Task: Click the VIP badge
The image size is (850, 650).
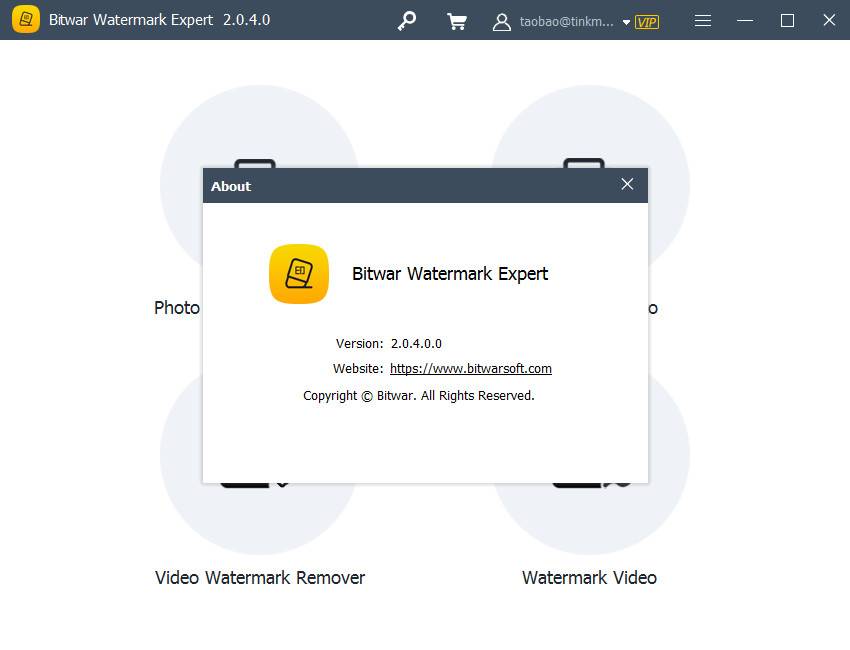Action: [x=647, y=22]
